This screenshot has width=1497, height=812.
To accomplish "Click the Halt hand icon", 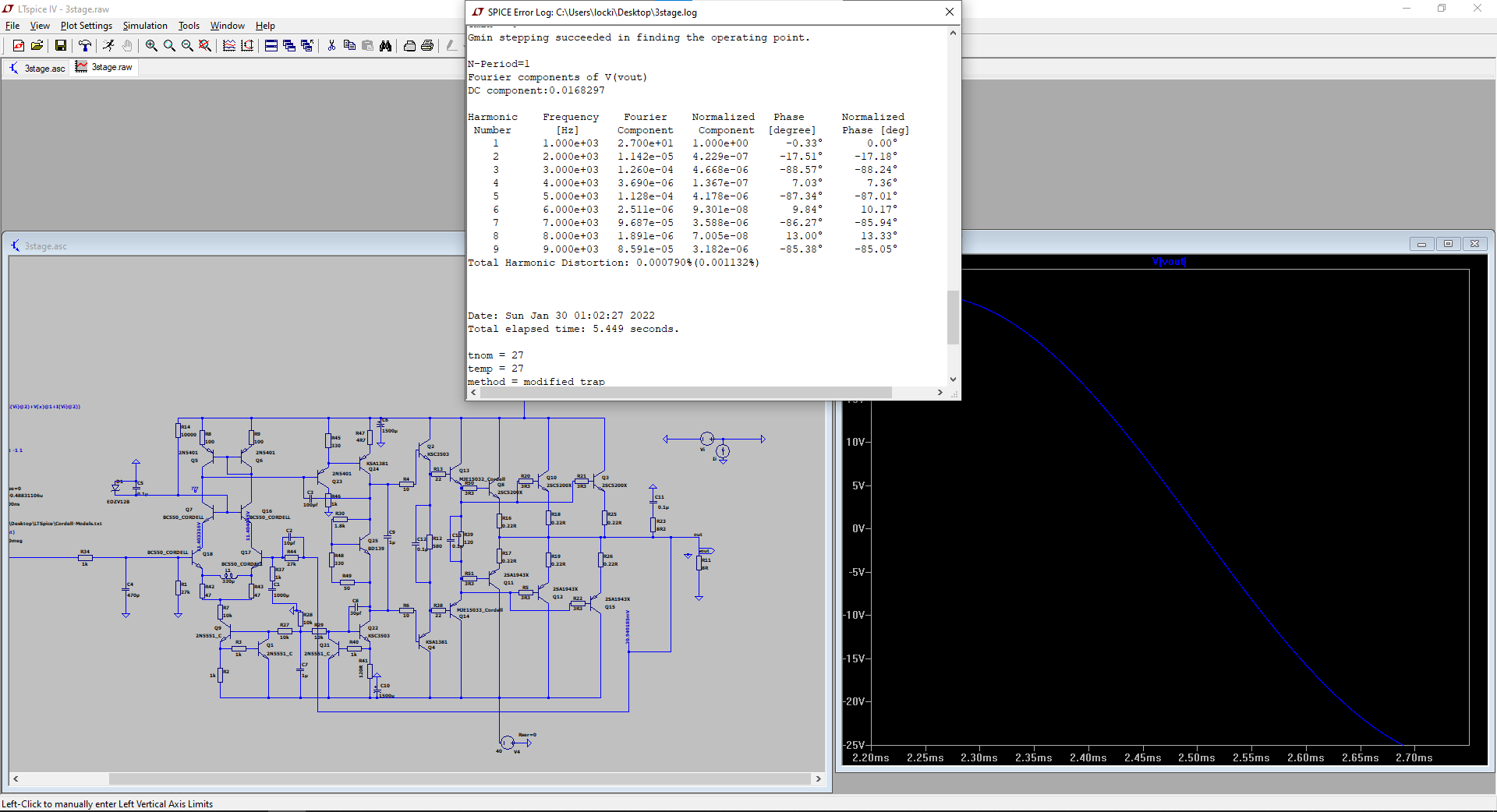I will pos(127,46).
